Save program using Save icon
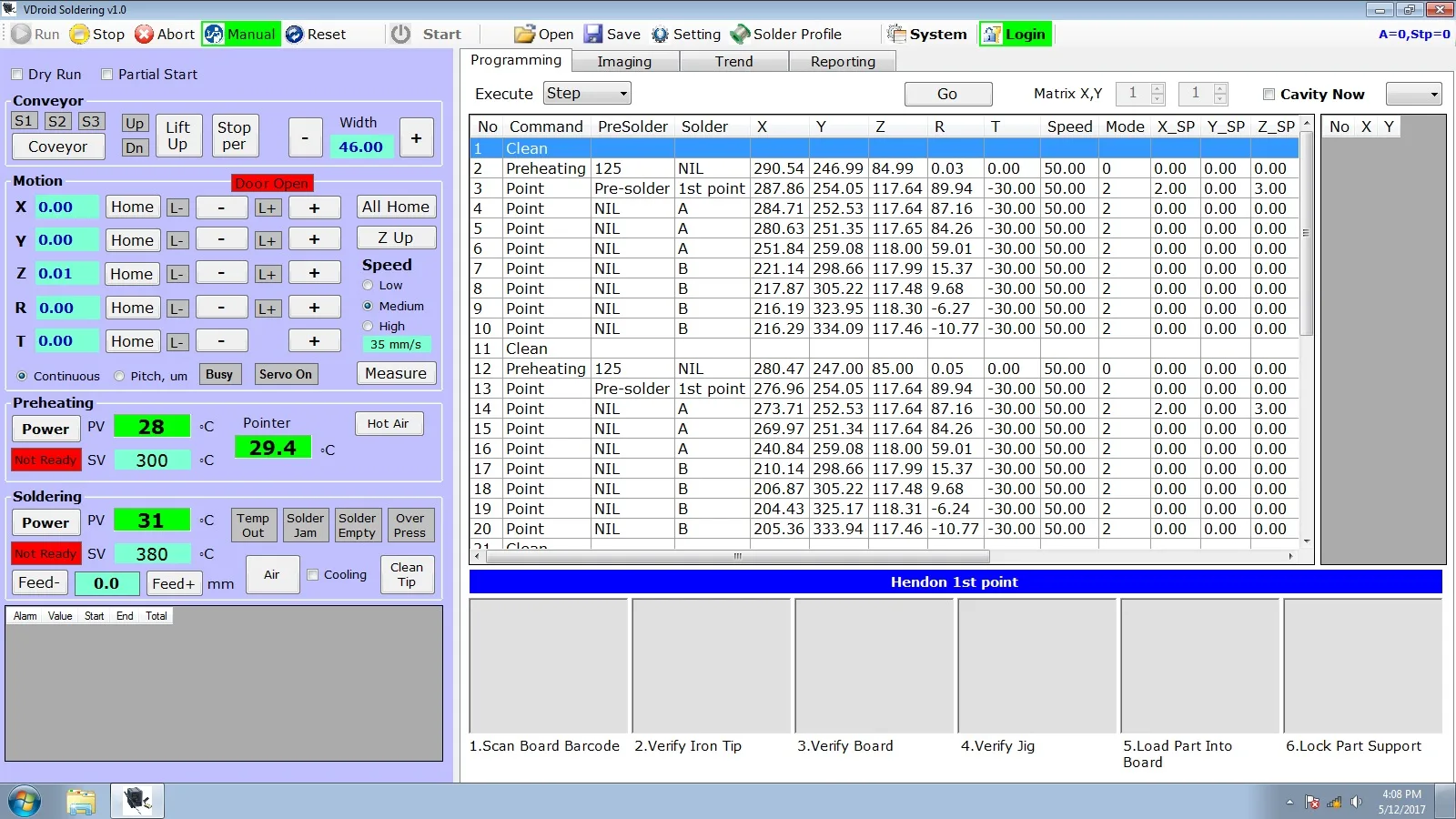 point(593,35)
